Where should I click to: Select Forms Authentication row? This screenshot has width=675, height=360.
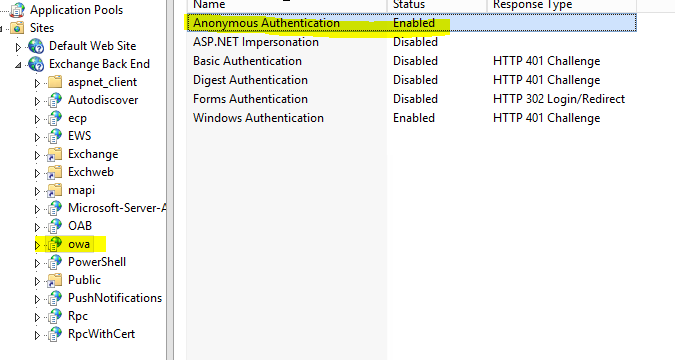[412, 99]
